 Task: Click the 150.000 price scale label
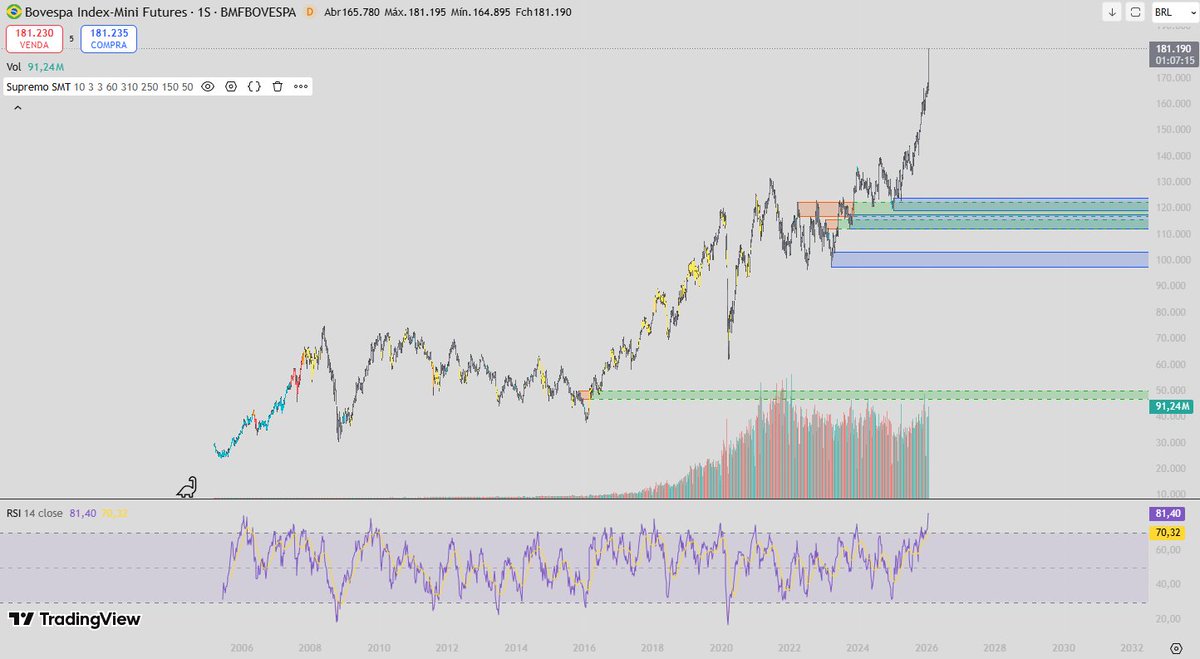1171,130
